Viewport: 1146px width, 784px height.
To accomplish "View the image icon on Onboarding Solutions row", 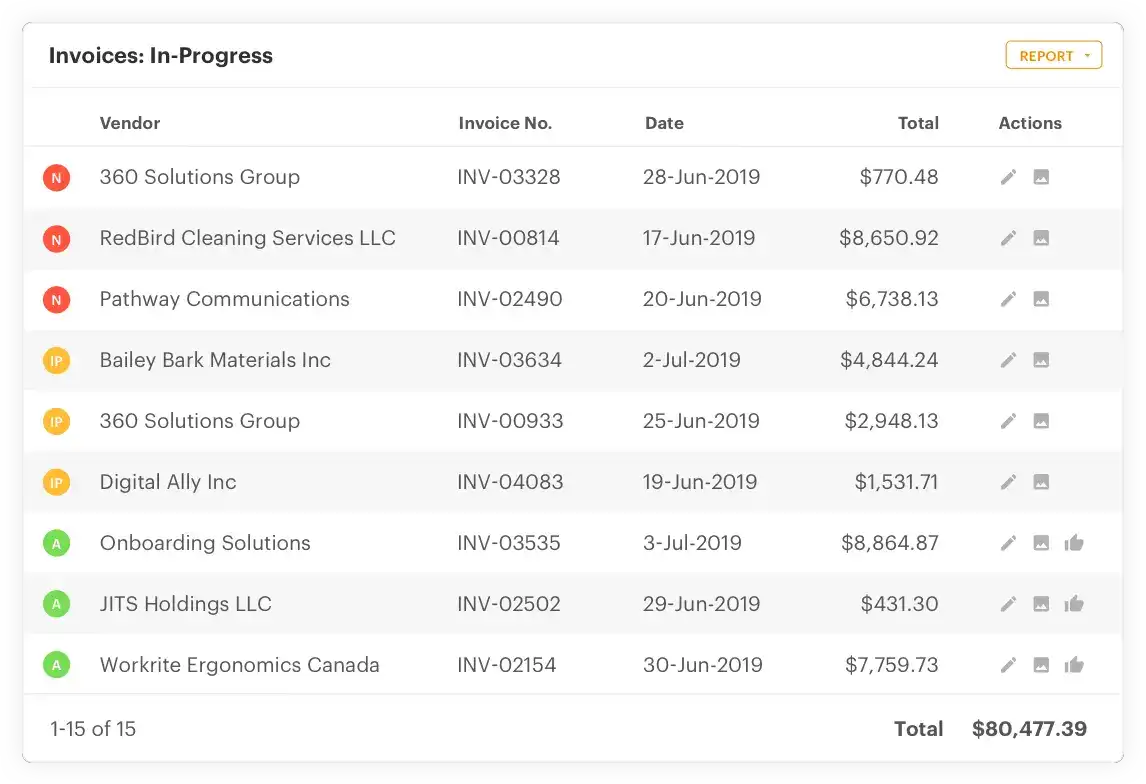I will [x=1041, y=543].
